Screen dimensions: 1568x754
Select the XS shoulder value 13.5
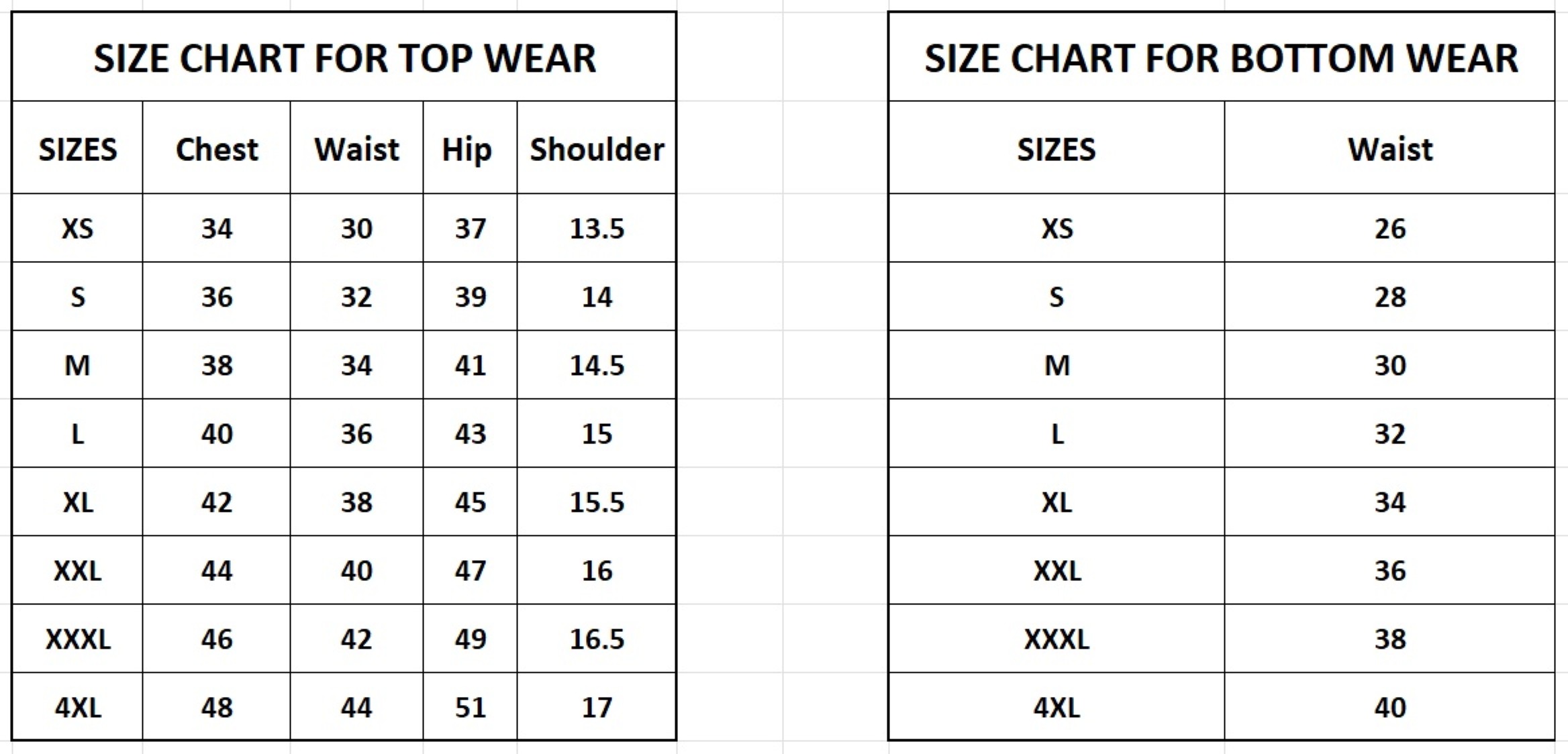597,229
